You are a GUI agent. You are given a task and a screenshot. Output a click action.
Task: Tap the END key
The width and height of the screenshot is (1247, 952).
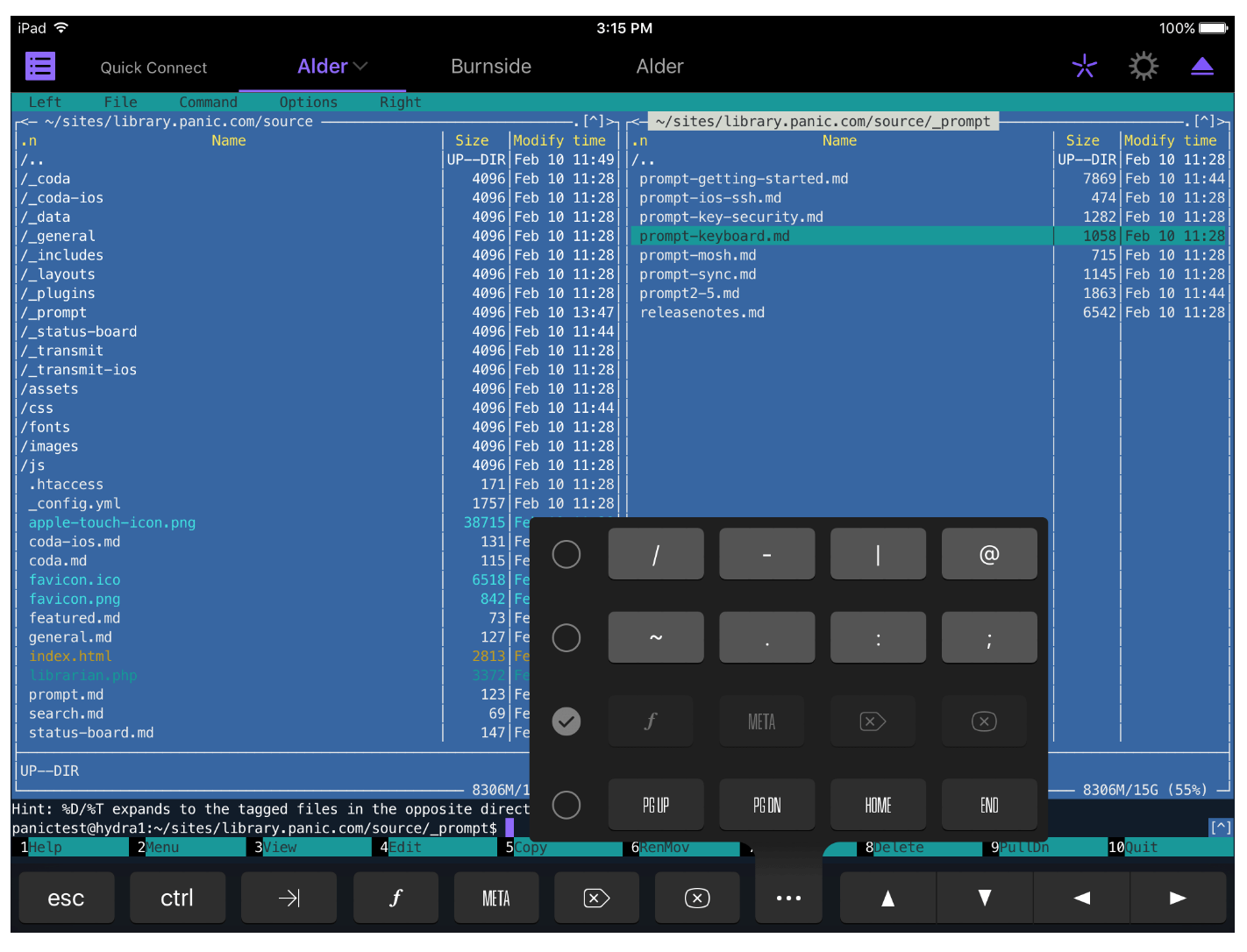coord(989,805)
